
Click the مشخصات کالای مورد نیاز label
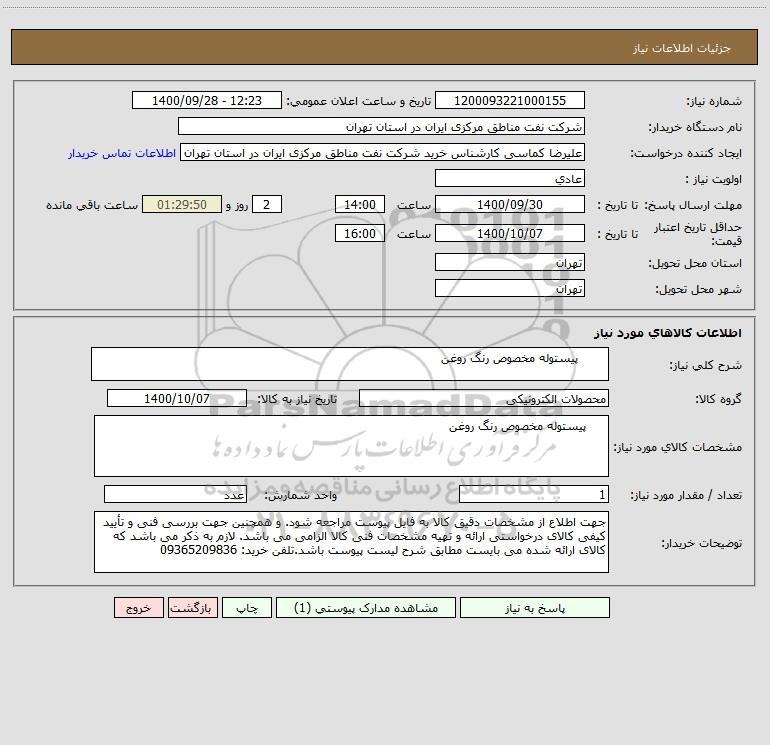[x=677, y=447]
